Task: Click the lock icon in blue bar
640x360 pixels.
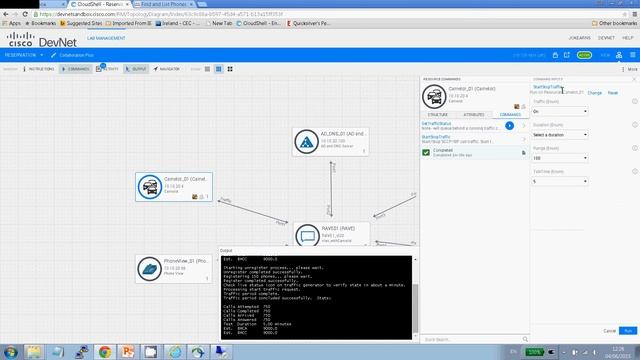Action: tap(555, 55)
